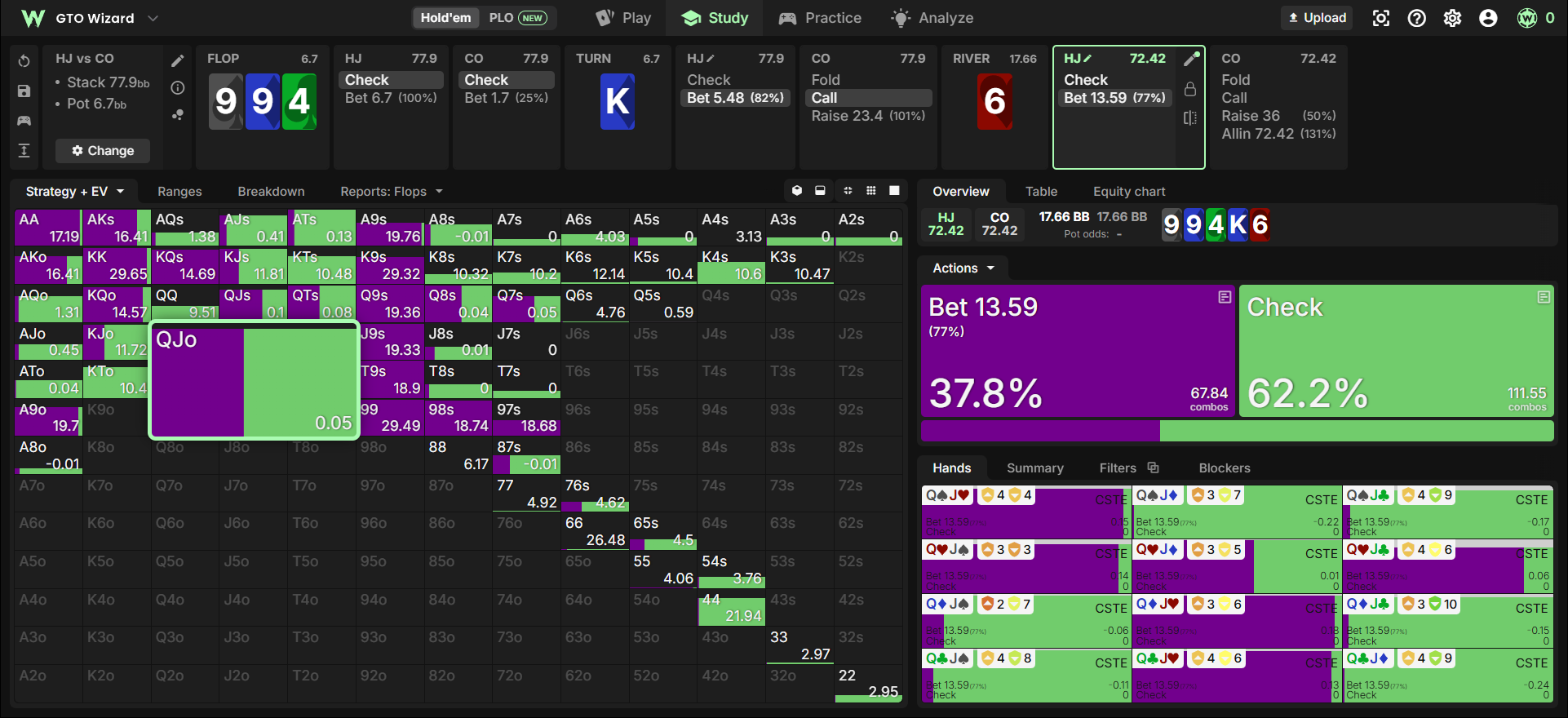The height and width of the screenshot is (718, 1568).
Task: Click the compare split icon below the lock
Action: click(1190, 118)
